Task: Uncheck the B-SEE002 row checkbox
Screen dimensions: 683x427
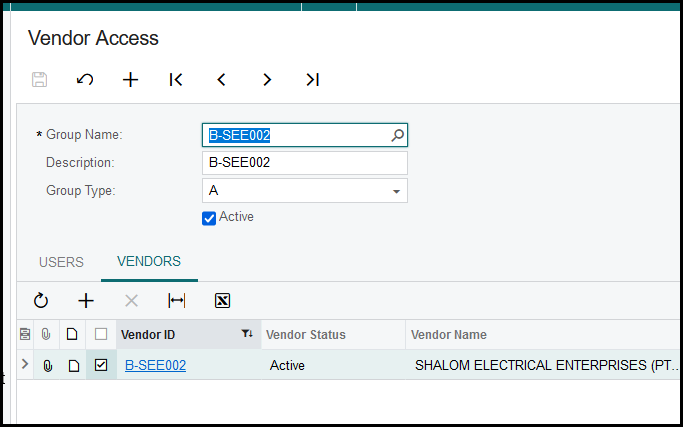Action: tap(101, 366)
